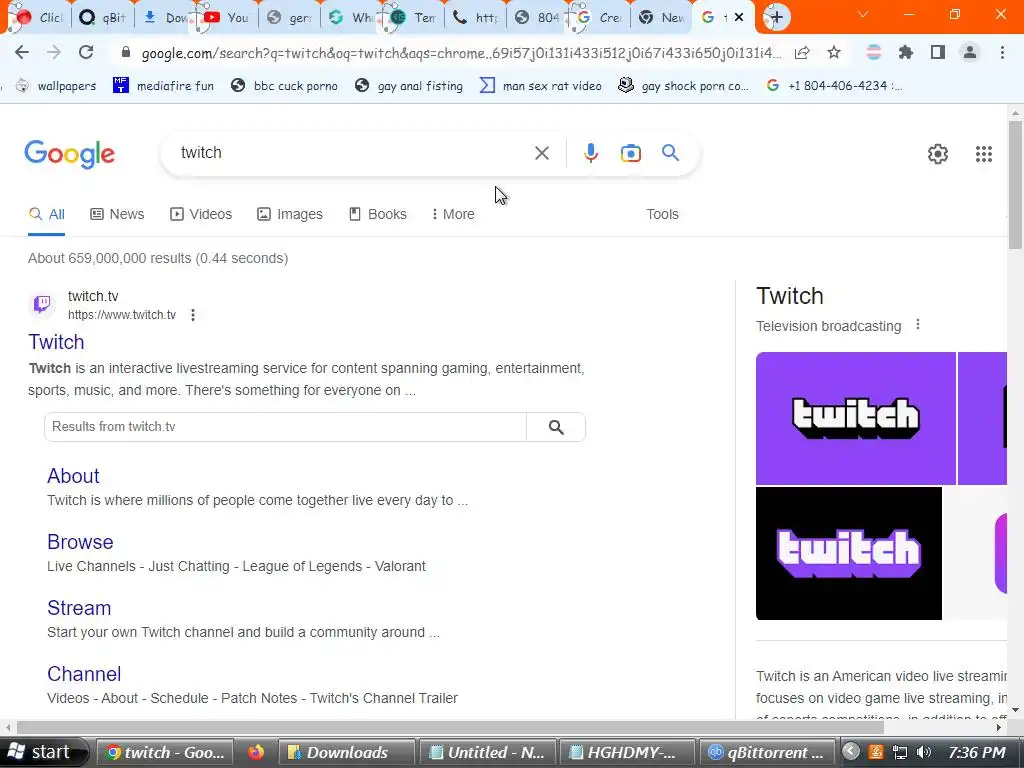Toggle the browser side panel icon
Screen dimensions: 1024x768
[x=938, y=53]
